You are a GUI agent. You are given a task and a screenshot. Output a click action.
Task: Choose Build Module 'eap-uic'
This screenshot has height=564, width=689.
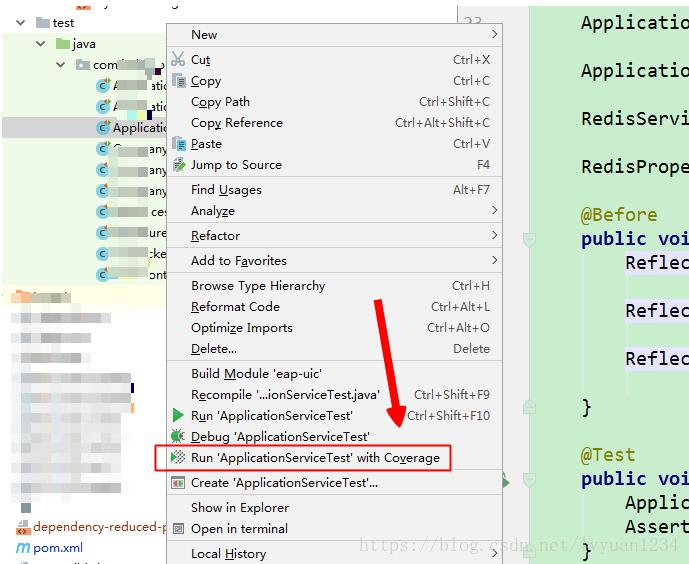point(334,373)
